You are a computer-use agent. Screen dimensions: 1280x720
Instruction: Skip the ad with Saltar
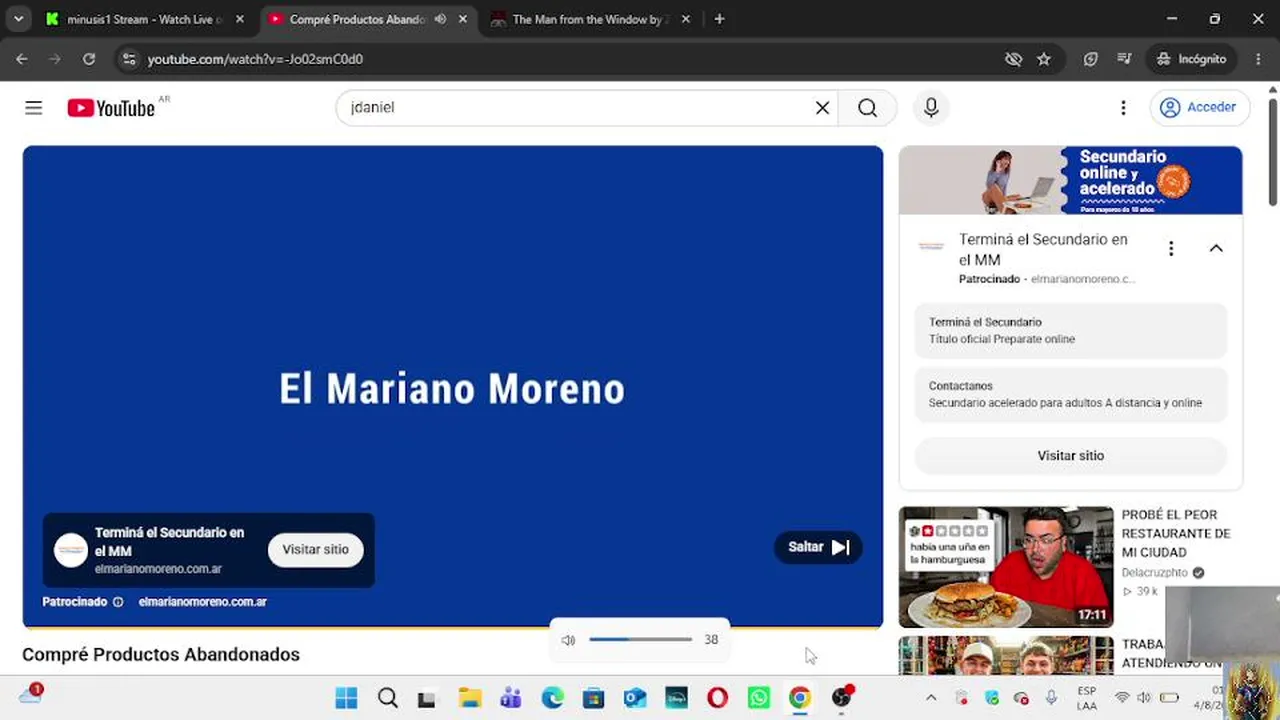818,547
